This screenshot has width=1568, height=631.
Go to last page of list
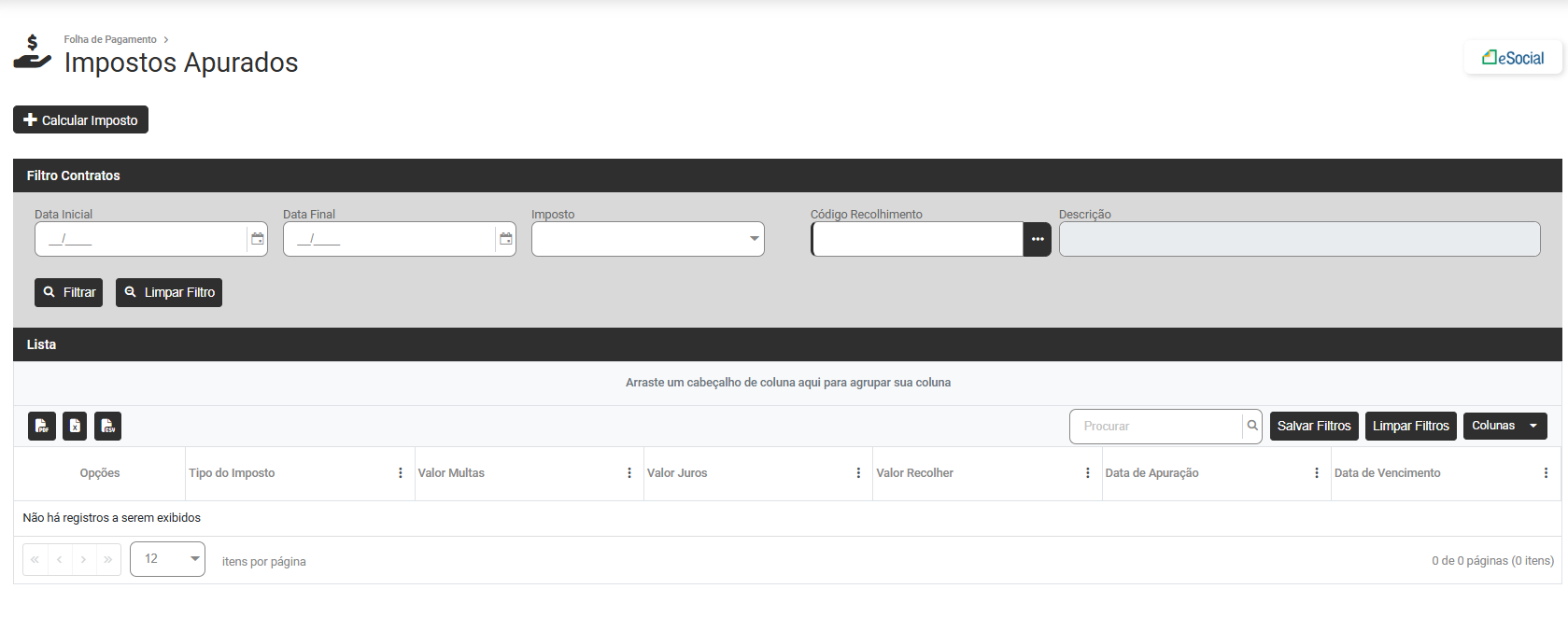[108, 559]
